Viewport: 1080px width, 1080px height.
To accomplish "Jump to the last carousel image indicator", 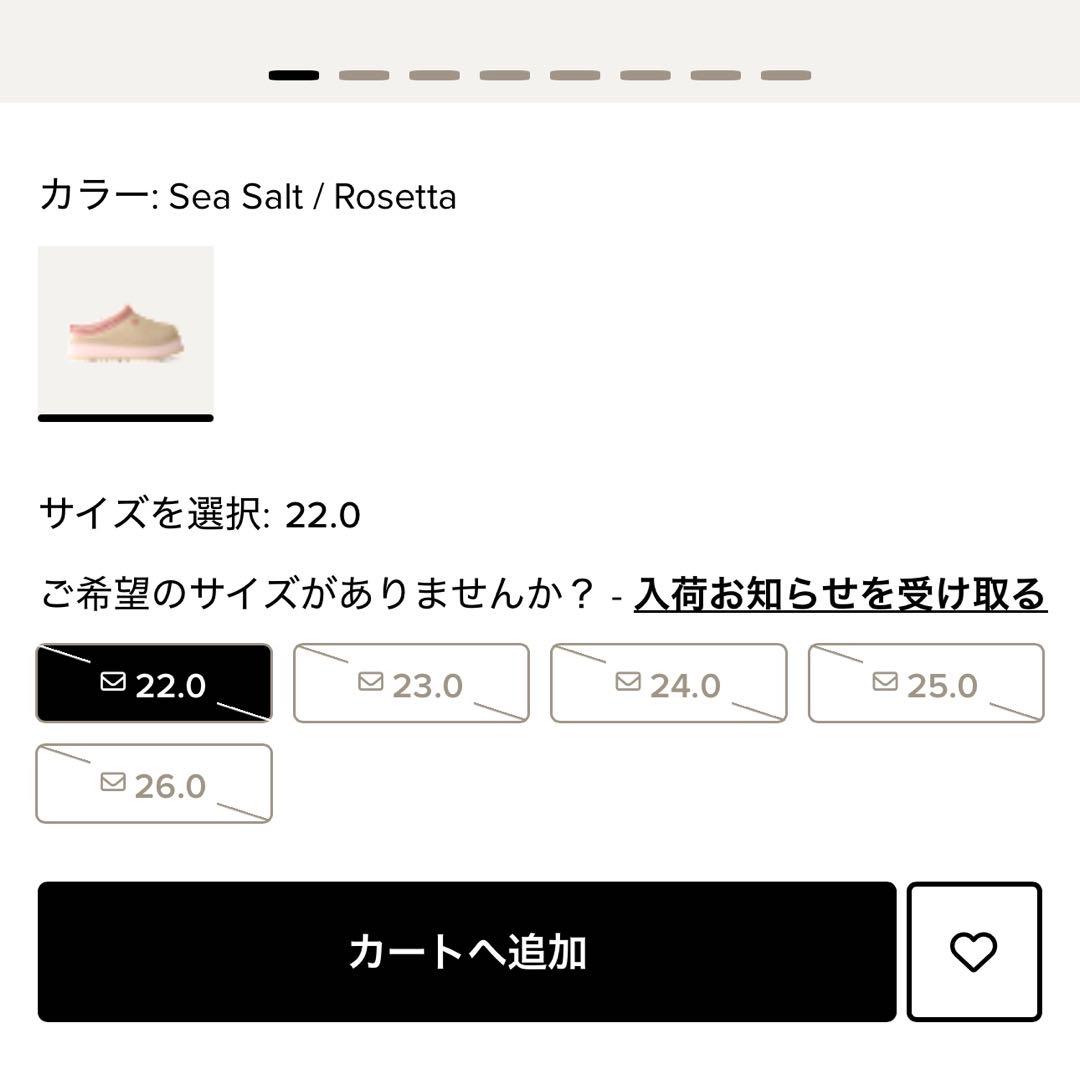I will 786,75.
